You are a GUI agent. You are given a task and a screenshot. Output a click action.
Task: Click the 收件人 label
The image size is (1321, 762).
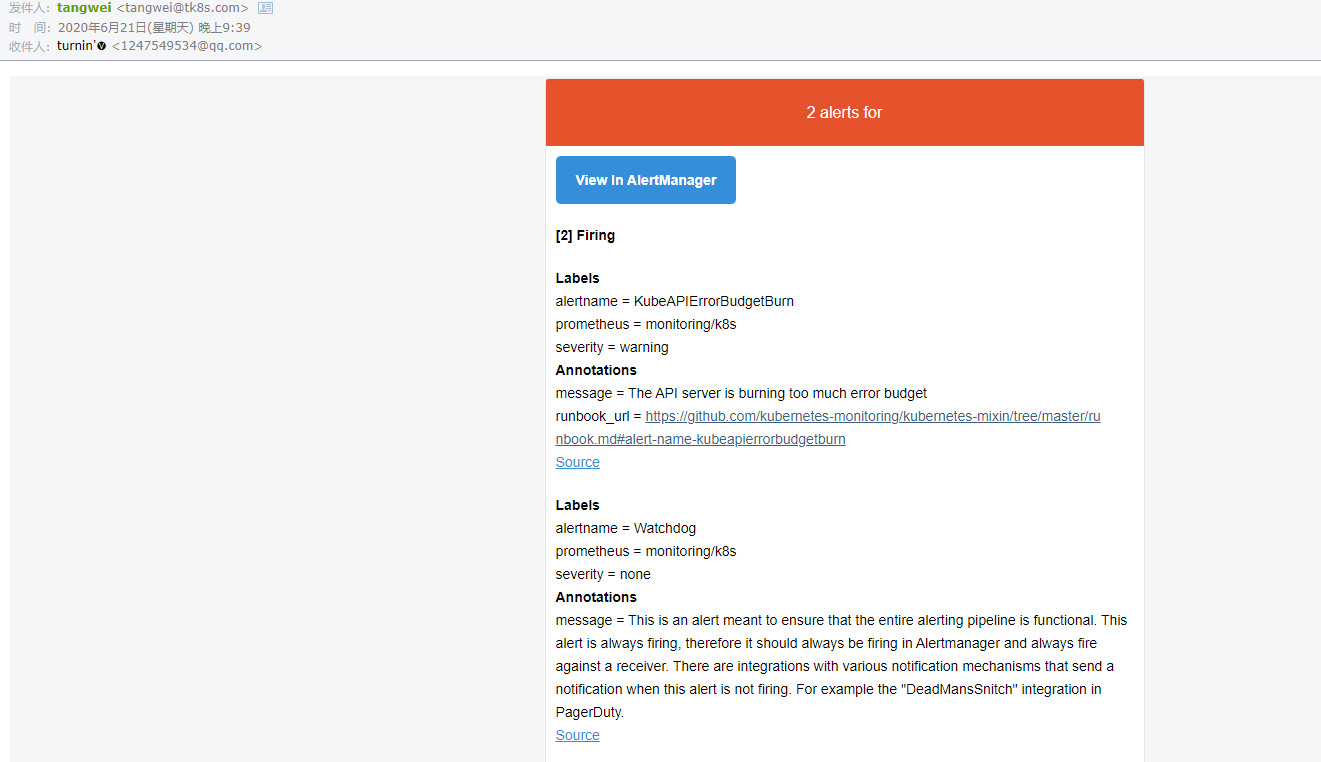(30, 46)
